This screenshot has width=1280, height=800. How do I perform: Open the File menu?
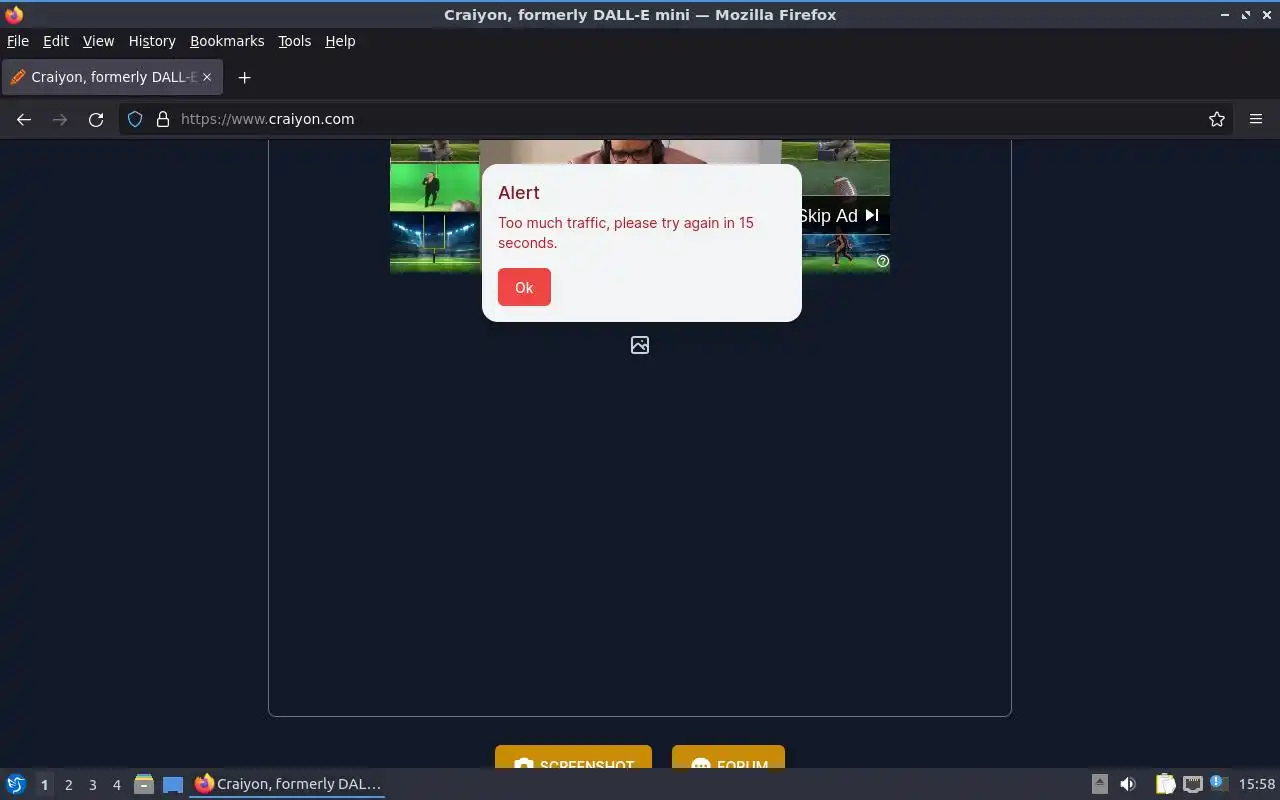point(18,41)
